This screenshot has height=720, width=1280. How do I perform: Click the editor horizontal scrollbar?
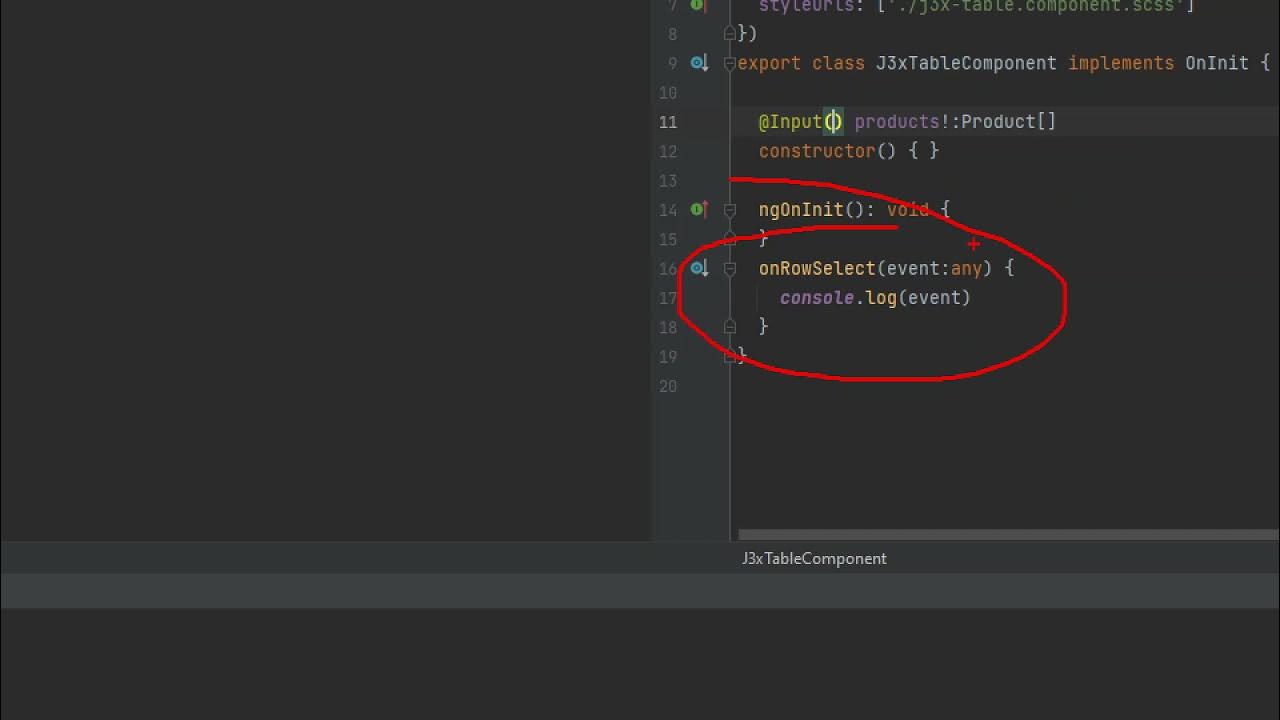1008,535
